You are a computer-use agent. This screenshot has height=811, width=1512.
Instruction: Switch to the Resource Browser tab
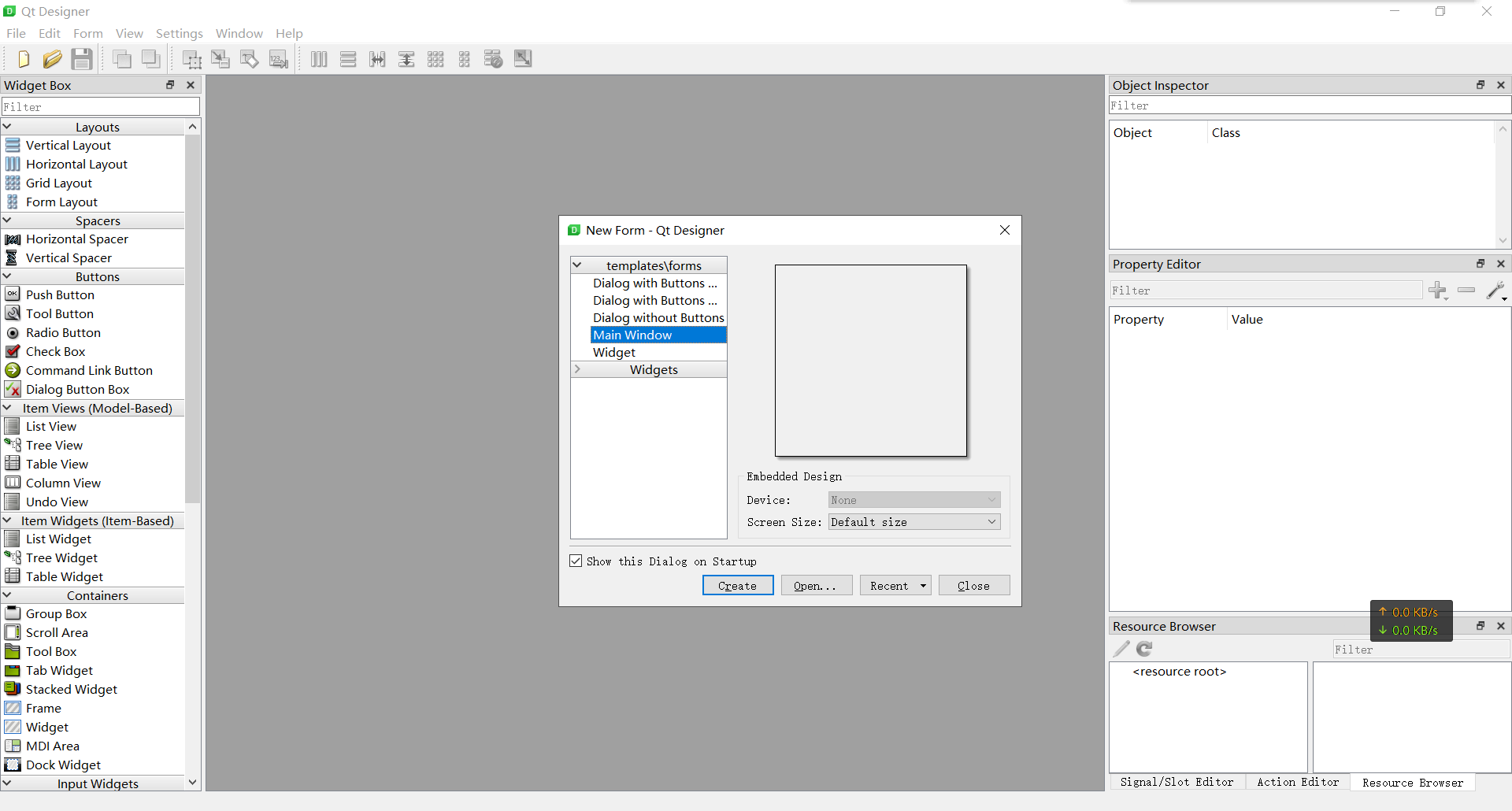click(1413, 783)
